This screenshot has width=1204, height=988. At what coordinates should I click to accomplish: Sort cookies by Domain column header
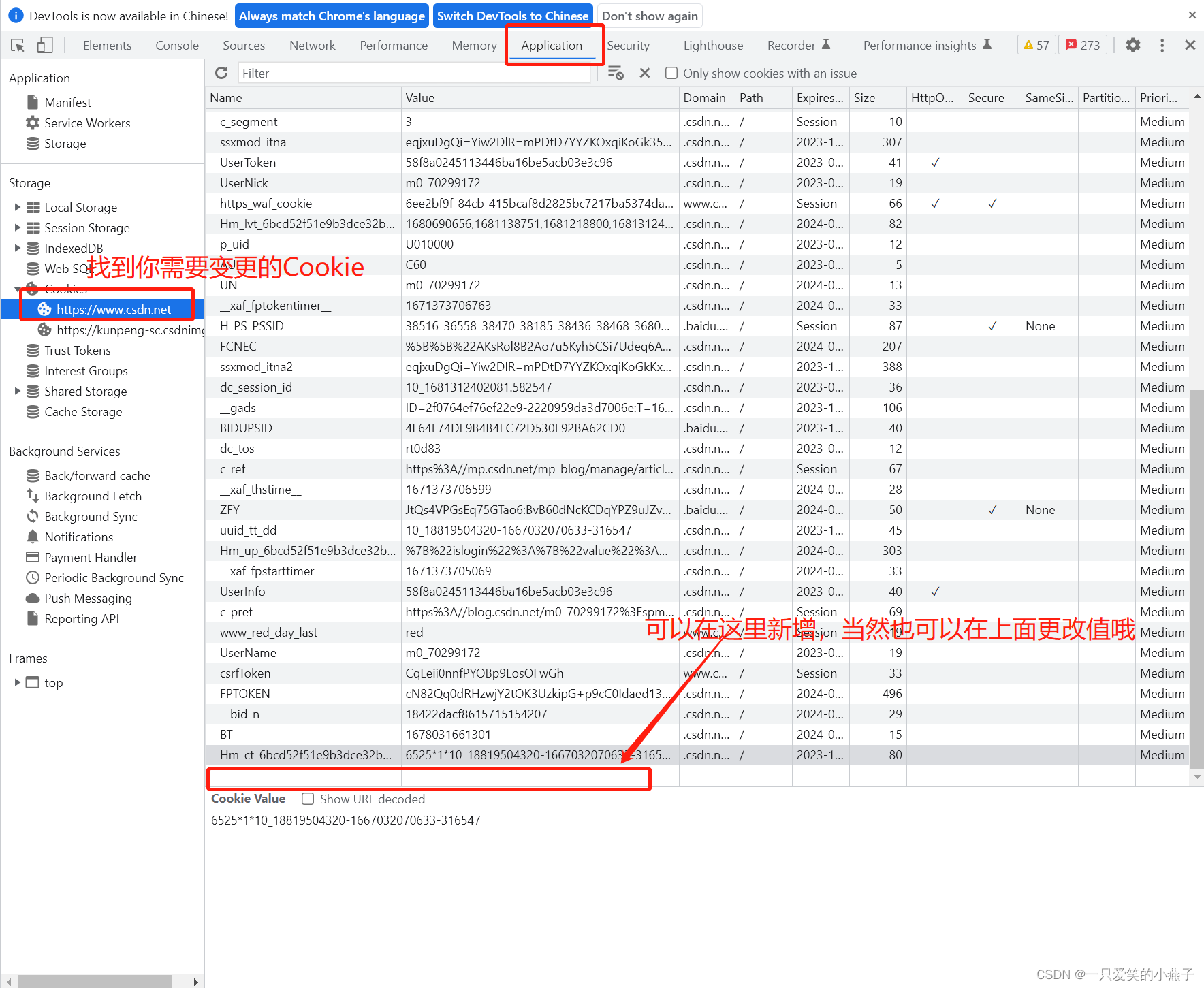[707, 98]
